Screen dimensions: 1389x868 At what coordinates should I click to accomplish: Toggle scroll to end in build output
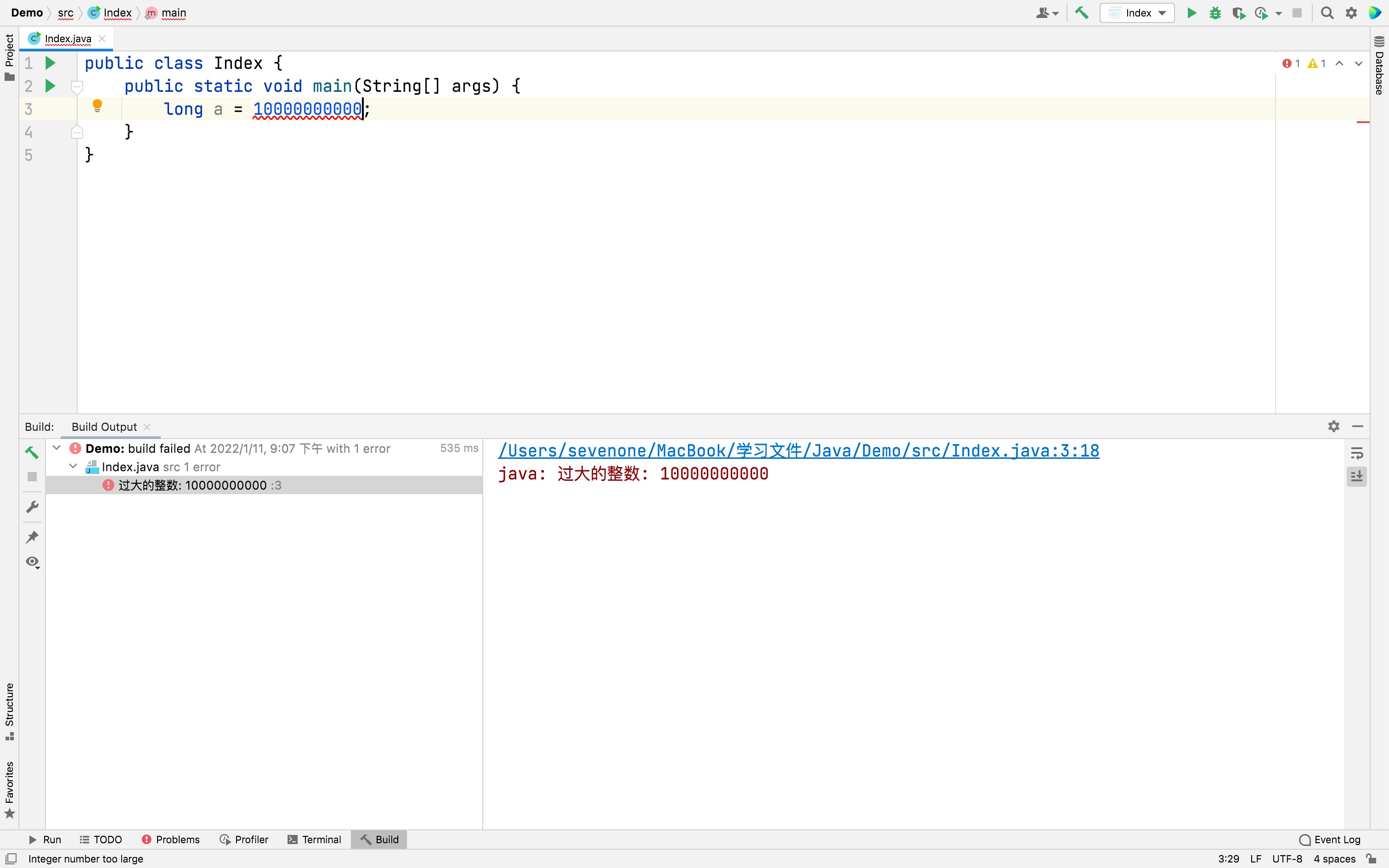pos(1356,477)
